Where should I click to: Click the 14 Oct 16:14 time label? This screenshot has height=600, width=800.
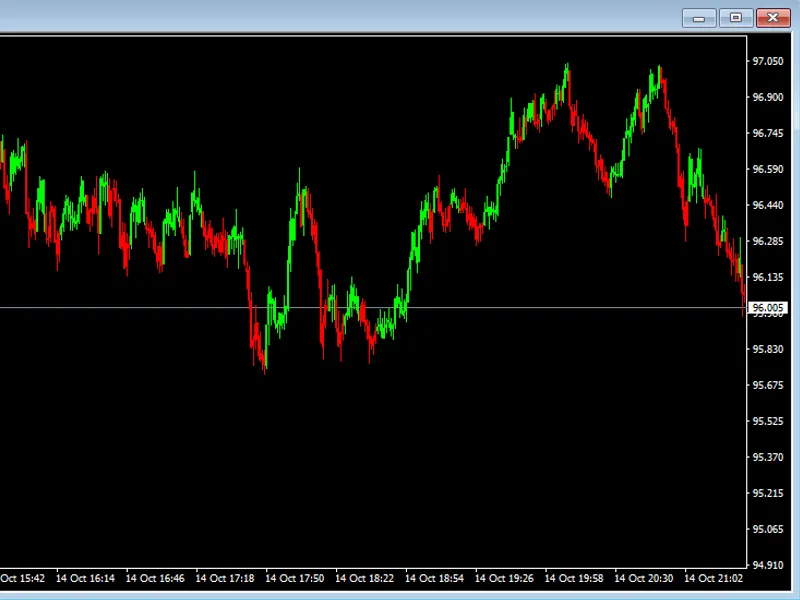tap(85, 578)
